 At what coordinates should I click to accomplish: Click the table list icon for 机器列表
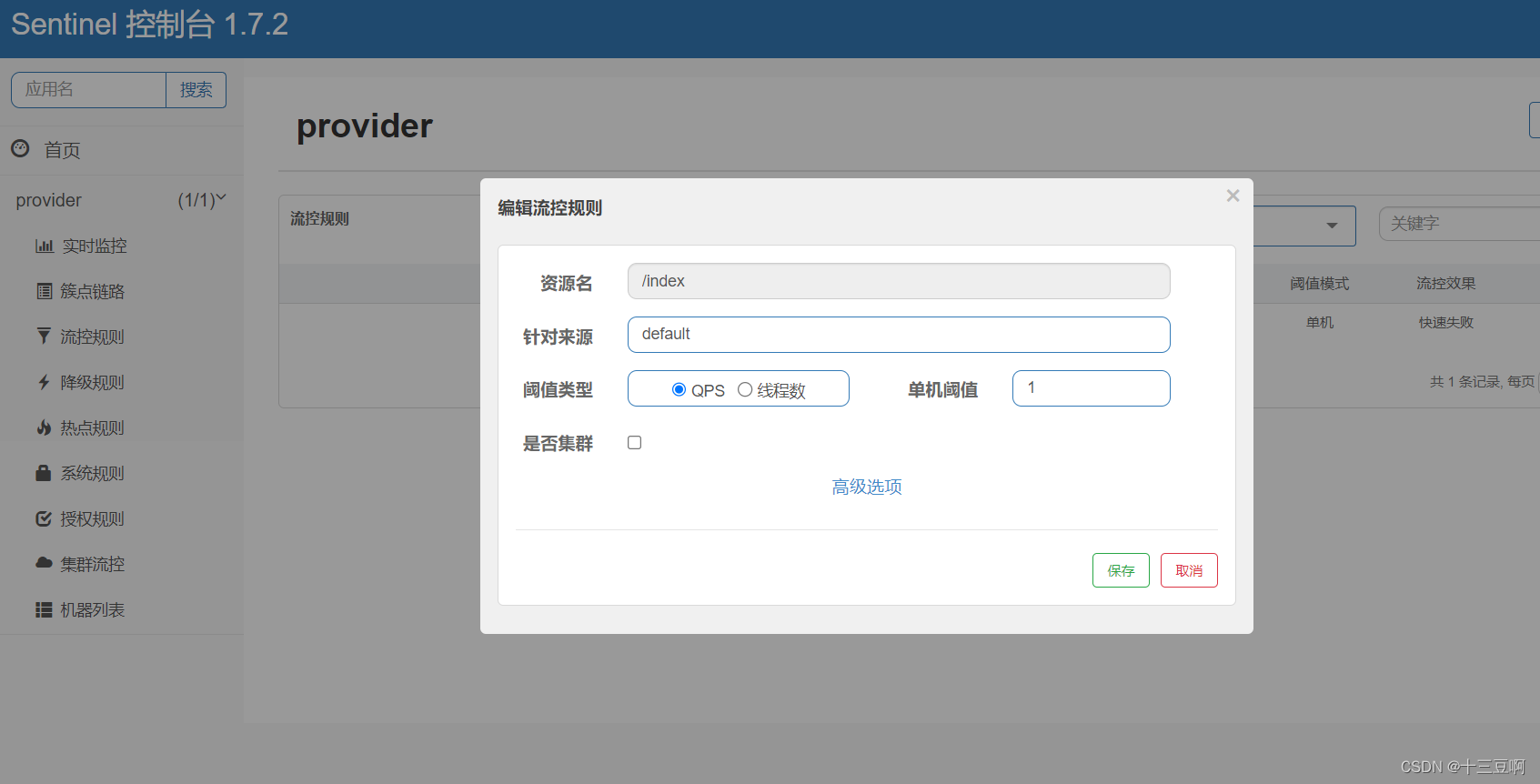pos(44,609)
